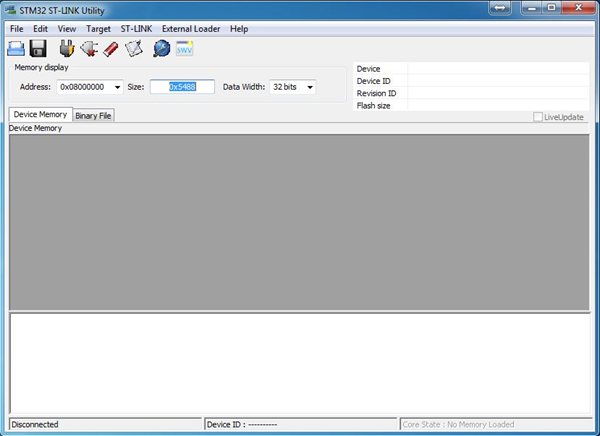Viewport: 600px width, 436px height.
Task: Disconnect from target icon
Action: pyautogui.click(x=89, y=49)
